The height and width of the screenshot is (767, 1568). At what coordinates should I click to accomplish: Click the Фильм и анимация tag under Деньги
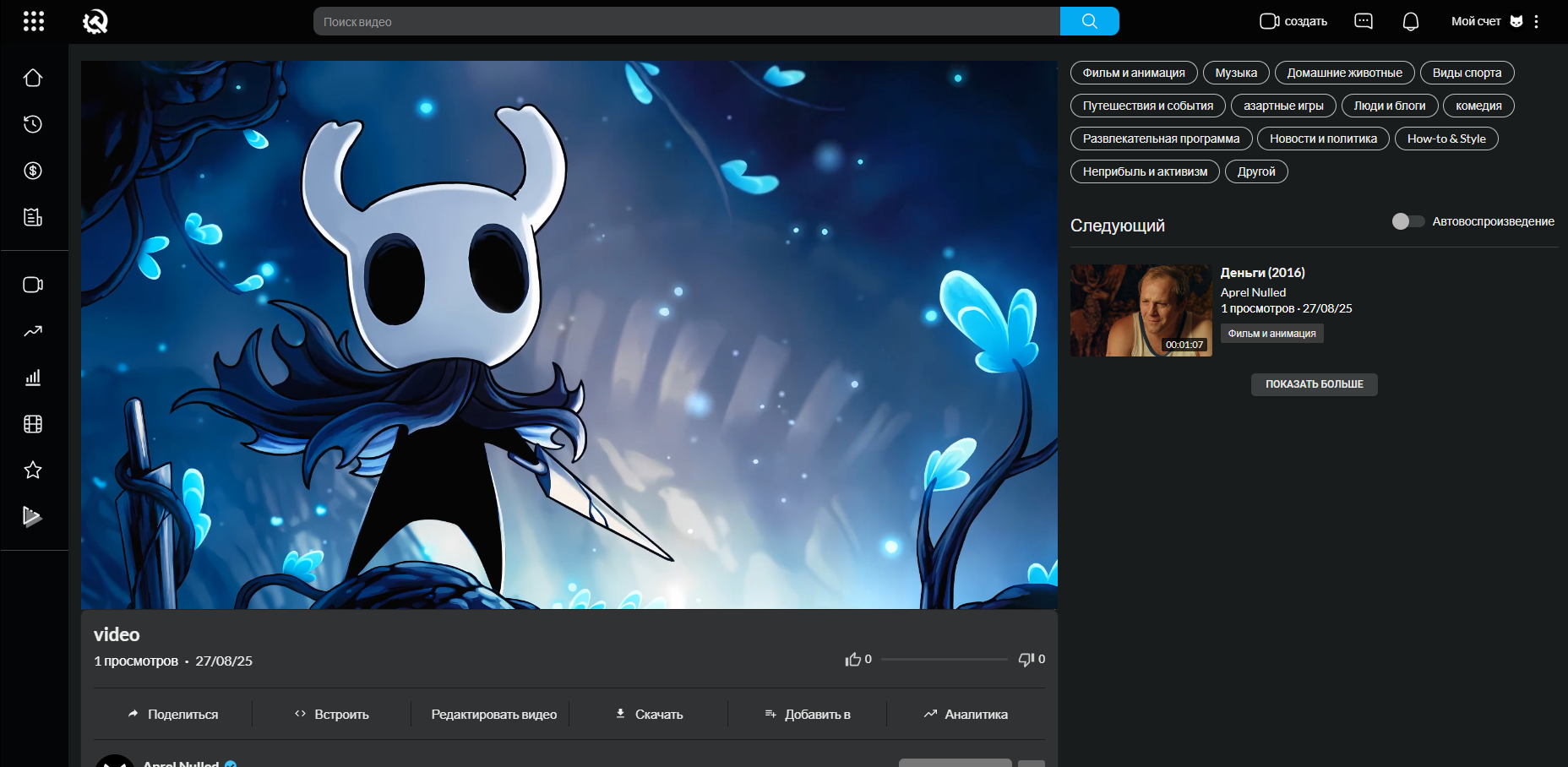pos(1272,334)
